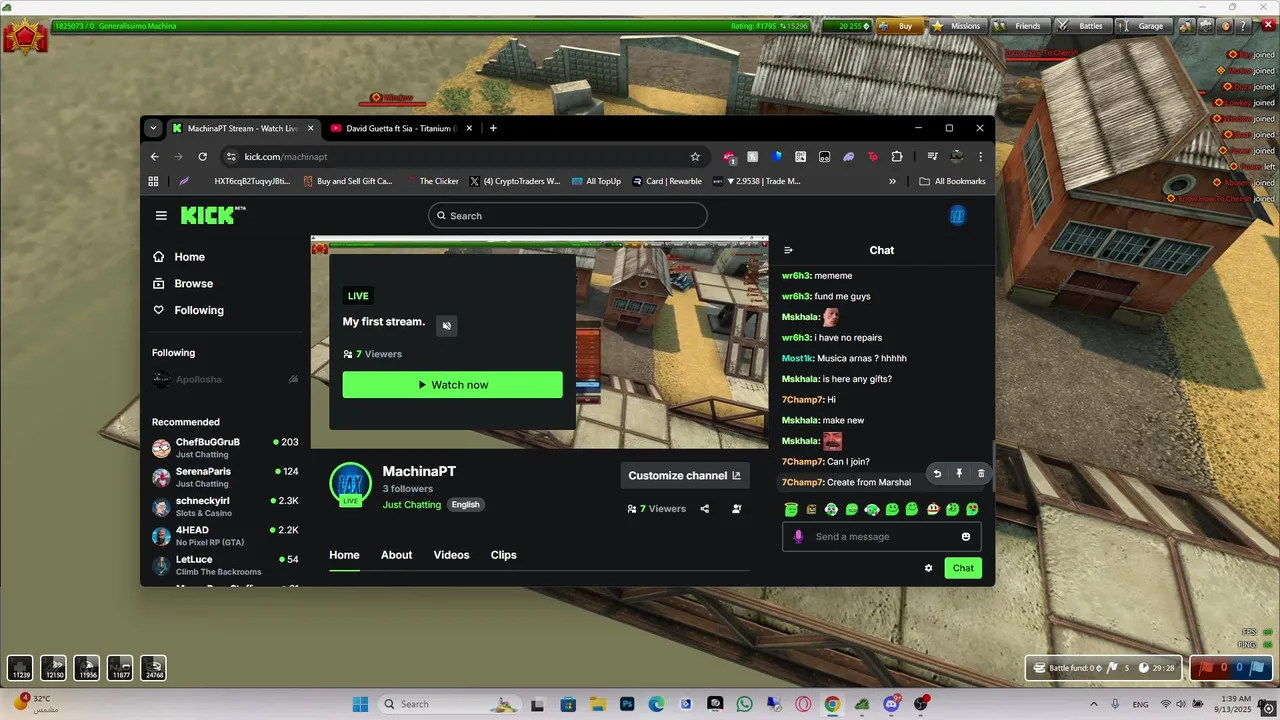This screenshot has height=720, width=1280.
Task: Open Kick profile avatar menu
Action: (x=958, y=215)
